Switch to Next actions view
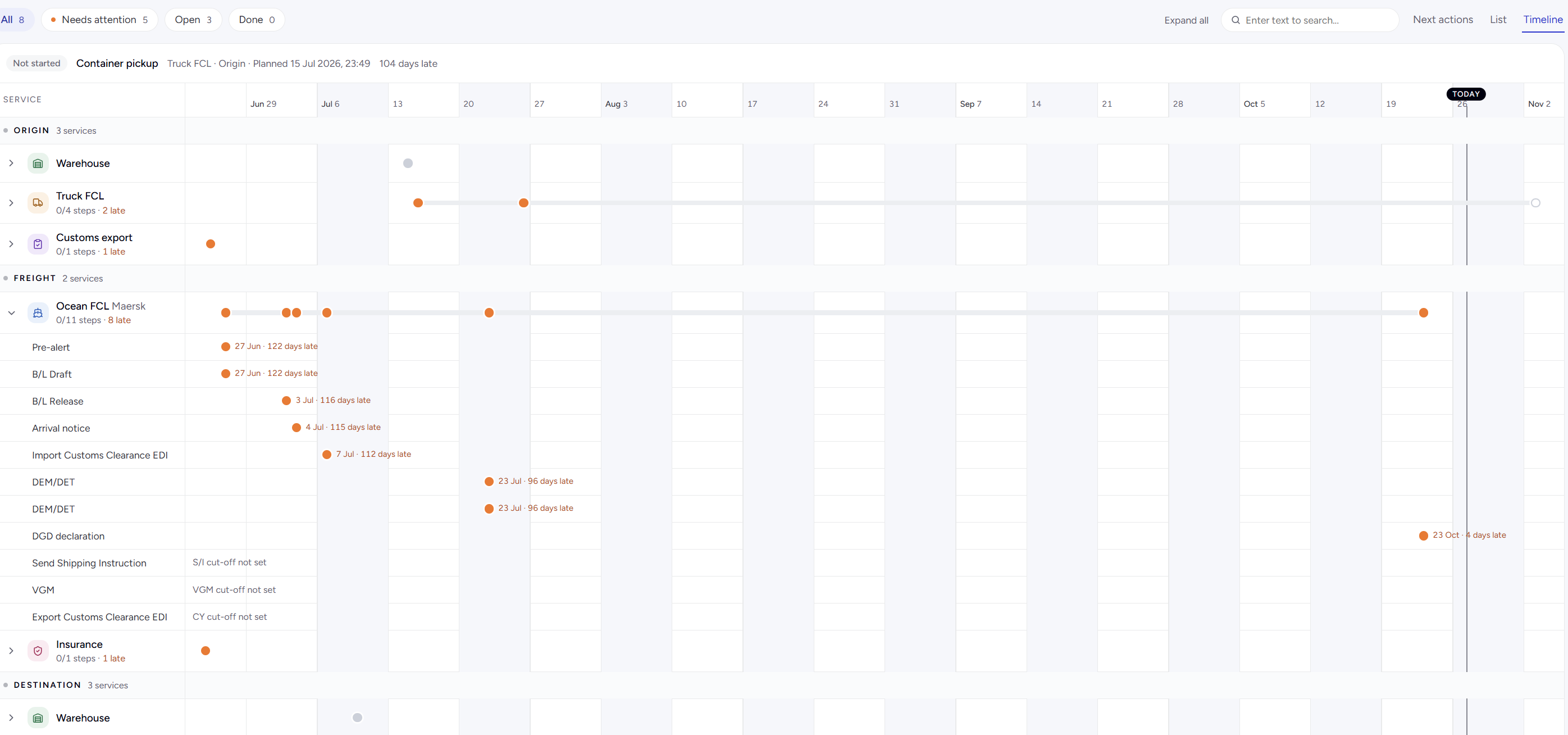Viewport: 1568px width, 735px height. (x=1443, y=20)
